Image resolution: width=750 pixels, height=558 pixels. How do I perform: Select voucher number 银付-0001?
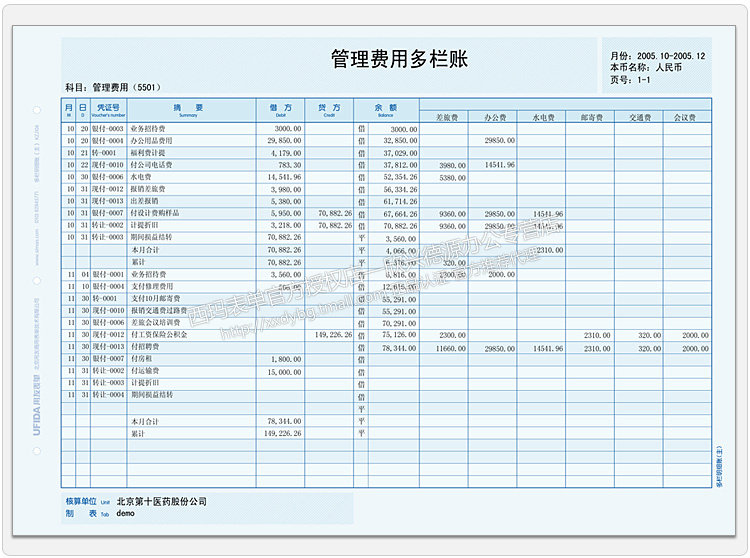[x=108, y=274]
